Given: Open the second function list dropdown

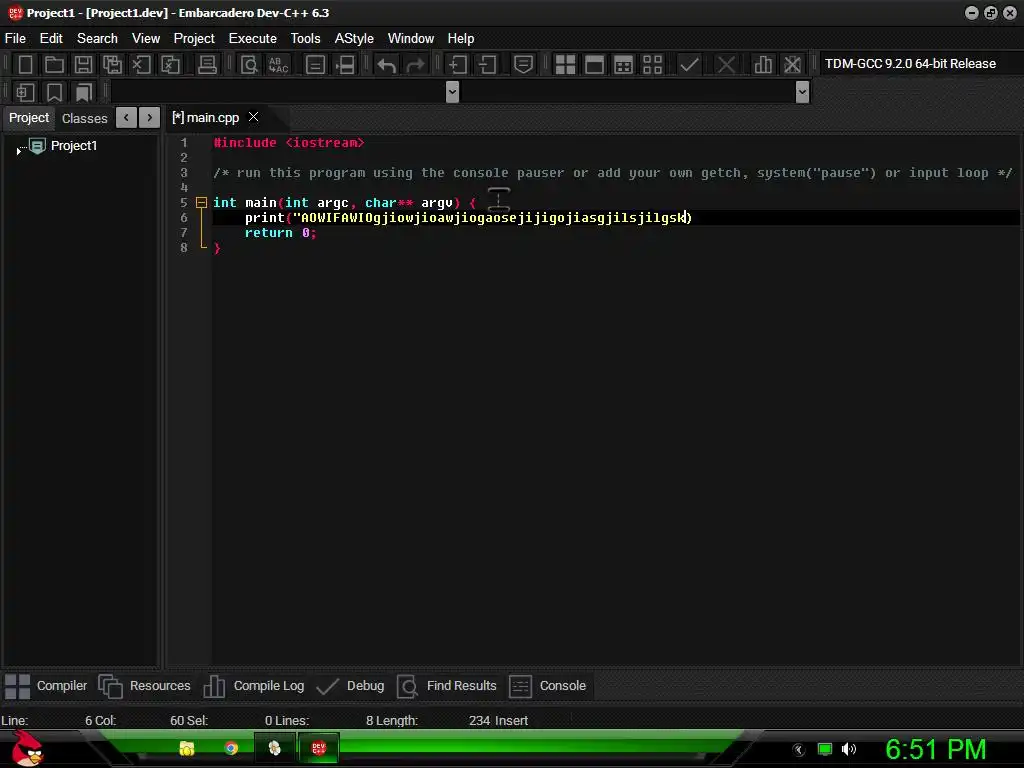Looking at the screenshot, I should pyautogui.click(x=803, y=92).
